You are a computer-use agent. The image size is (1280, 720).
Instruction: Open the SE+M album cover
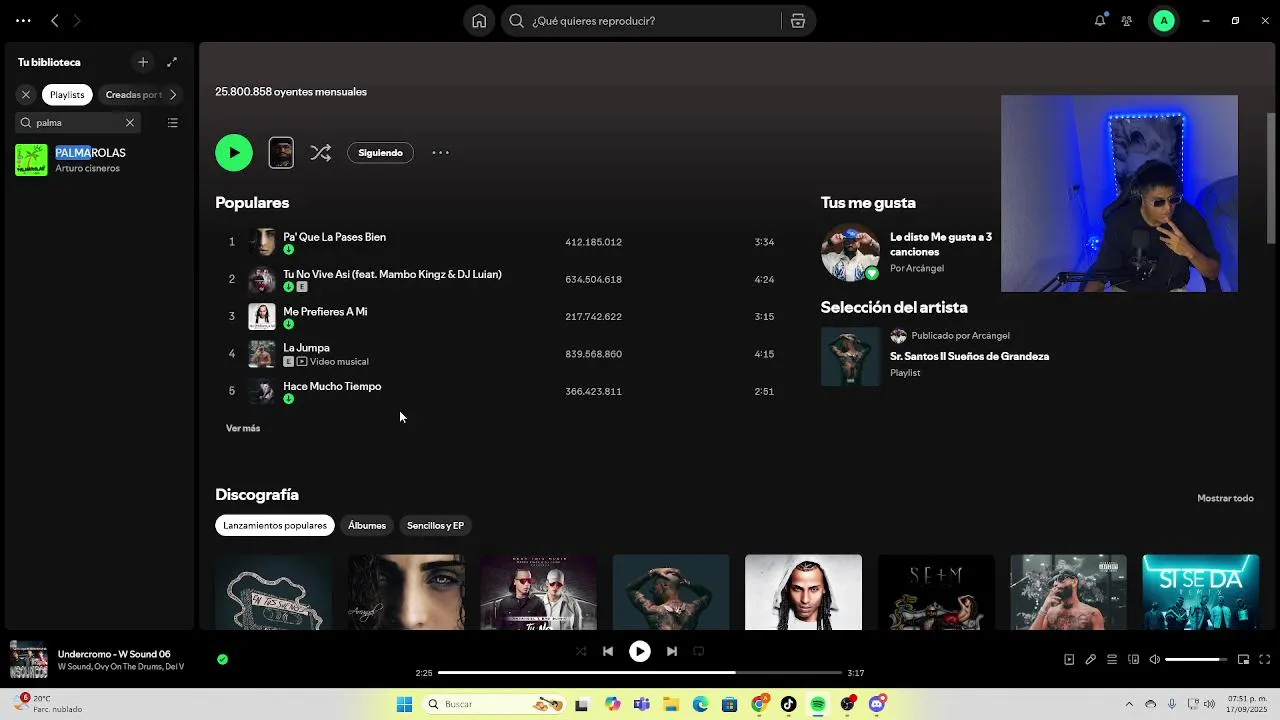[x=936, y=592]
